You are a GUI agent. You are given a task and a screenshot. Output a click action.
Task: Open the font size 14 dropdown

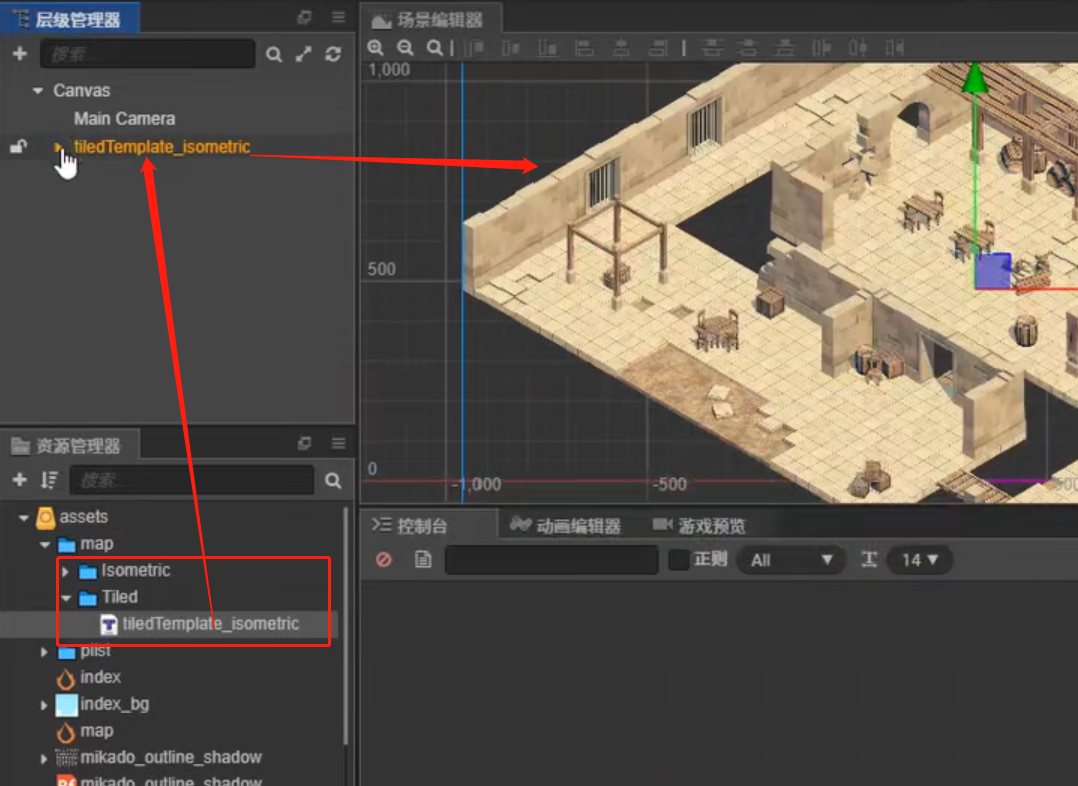(920, 560)
